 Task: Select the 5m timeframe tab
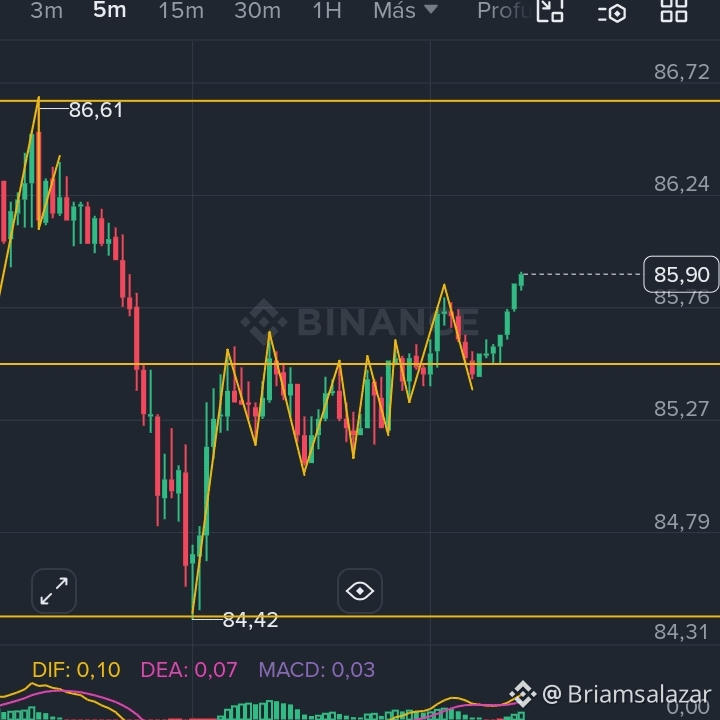[x=109, y=10]
